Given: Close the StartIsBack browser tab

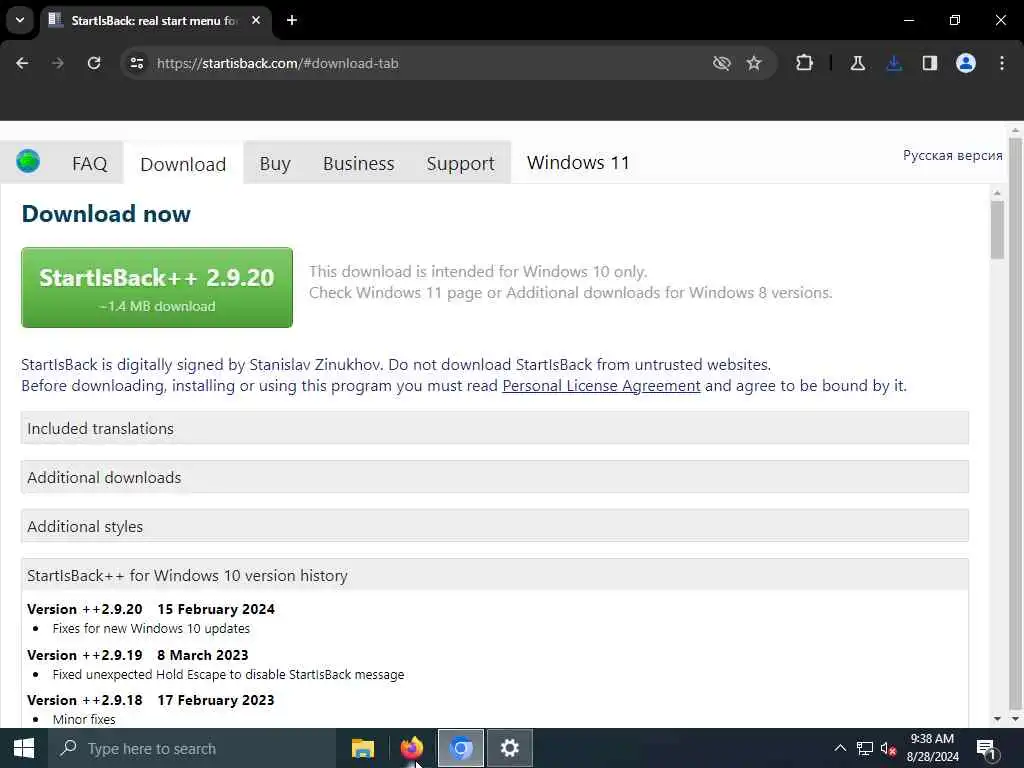Looking at the screenshot, I should click(256, 20).
